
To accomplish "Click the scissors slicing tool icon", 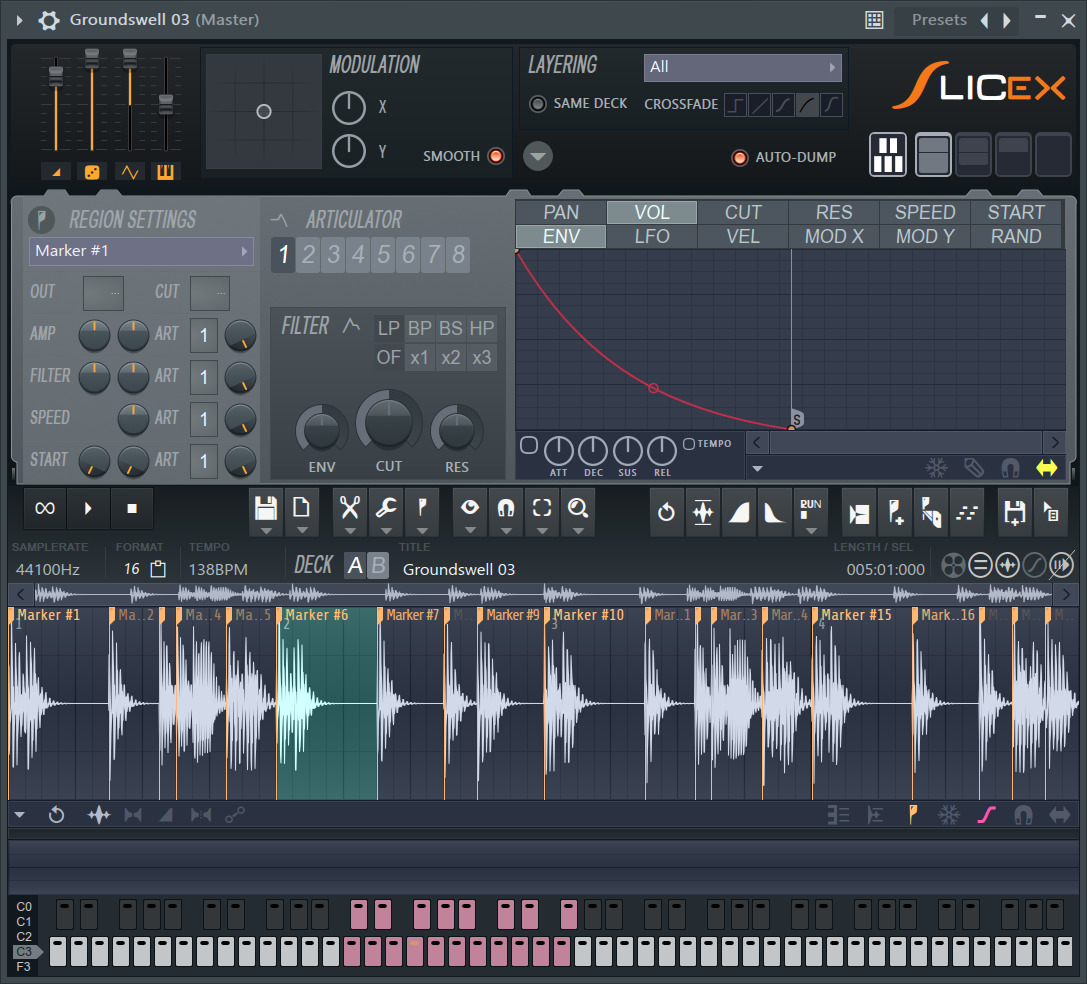I will point(349,507).
